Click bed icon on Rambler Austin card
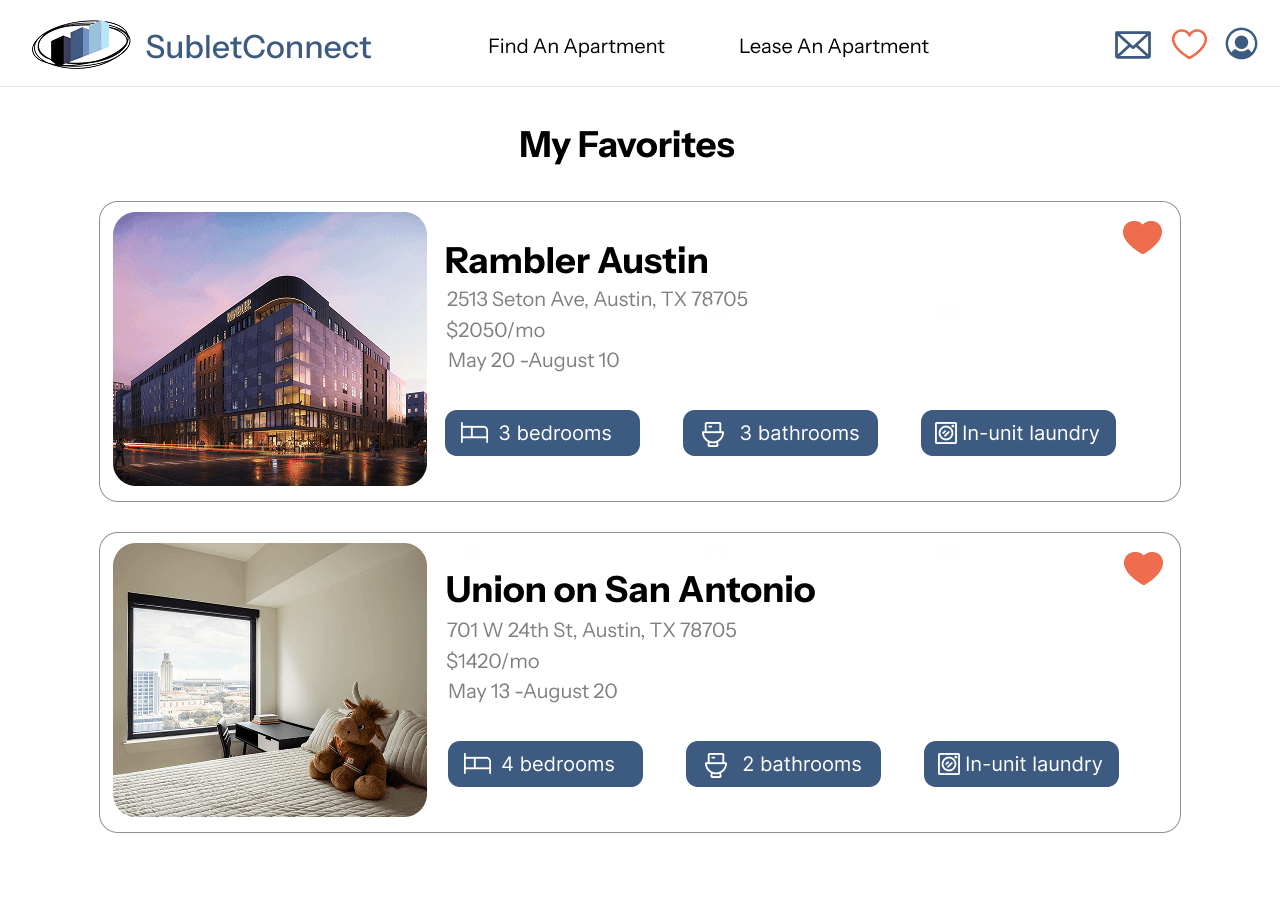Viewport: 1280px width, 907px height. (474, 433)
